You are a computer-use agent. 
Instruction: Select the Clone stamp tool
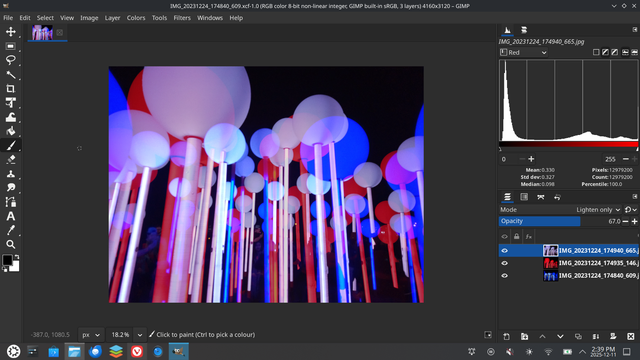click(11, 174)
